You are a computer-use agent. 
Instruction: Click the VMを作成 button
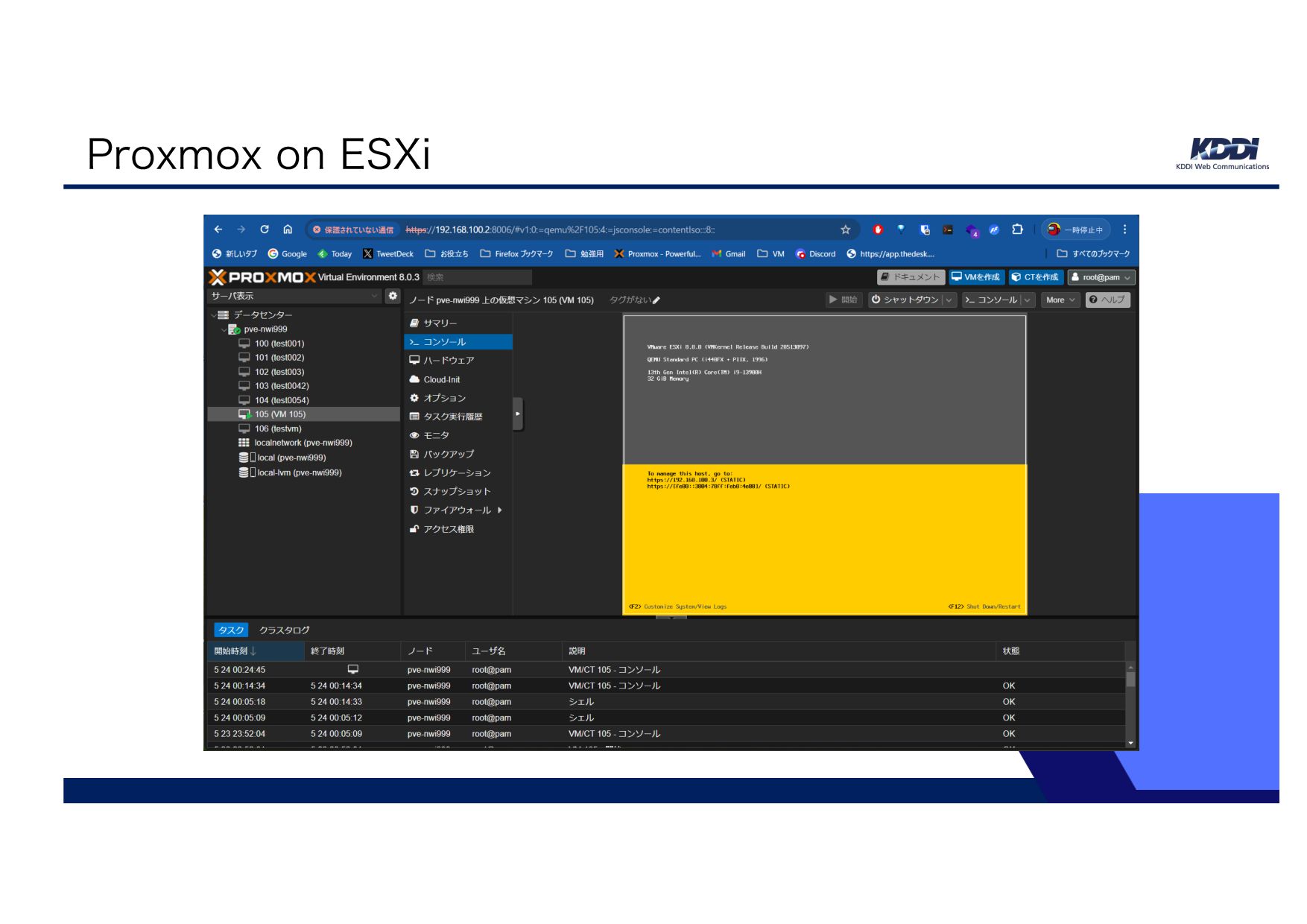pyautogui.click(x=975, y=277)
